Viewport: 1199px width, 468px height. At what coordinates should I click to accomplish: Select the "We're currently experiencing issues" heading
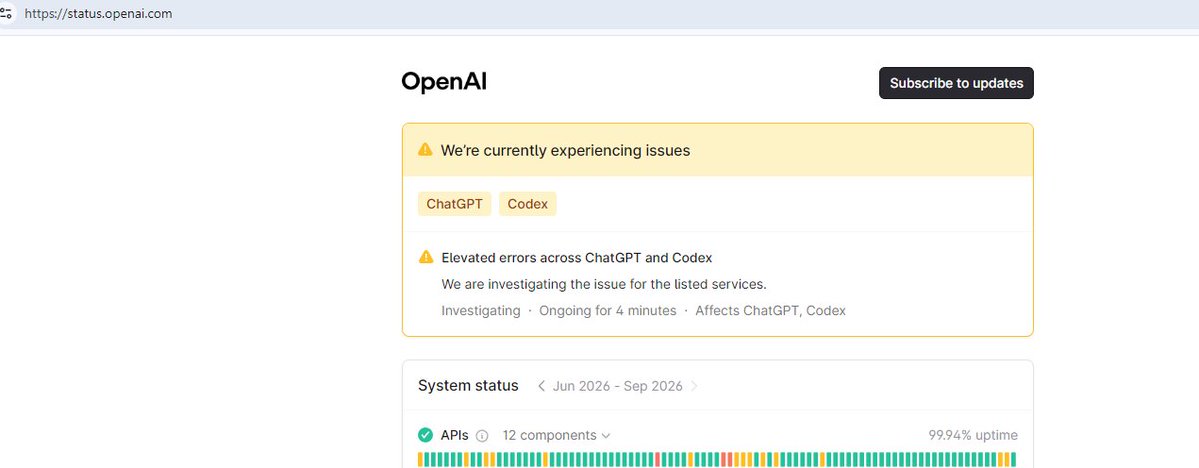pyautogui.click(x=565, y=151)
